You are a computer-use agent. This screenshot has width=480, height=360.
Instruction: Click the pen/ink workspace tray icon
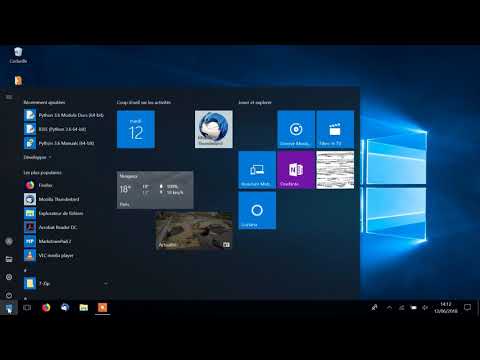pyautogui.click(x=374, y=308)
